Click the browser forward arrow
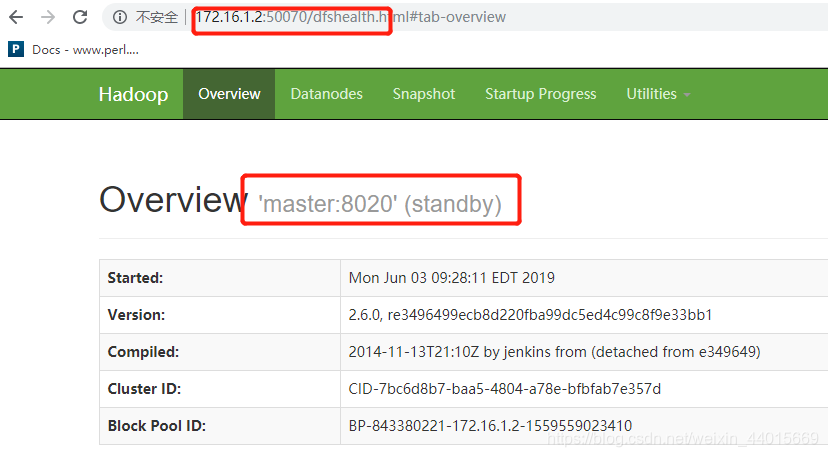The height and width of the screenshot is (457, 828). tap(48, 17)
